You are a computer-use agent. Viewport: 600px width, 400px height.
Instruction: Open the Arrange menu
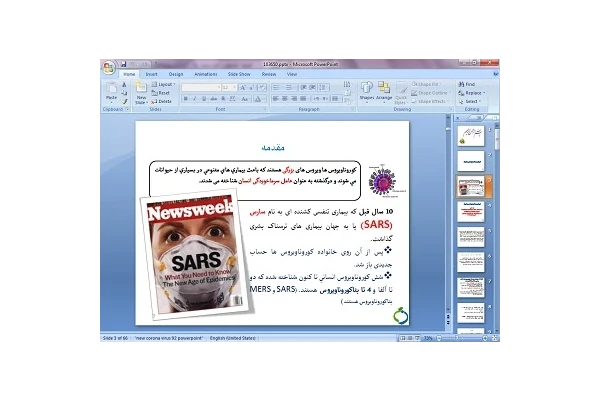point(384,92)
